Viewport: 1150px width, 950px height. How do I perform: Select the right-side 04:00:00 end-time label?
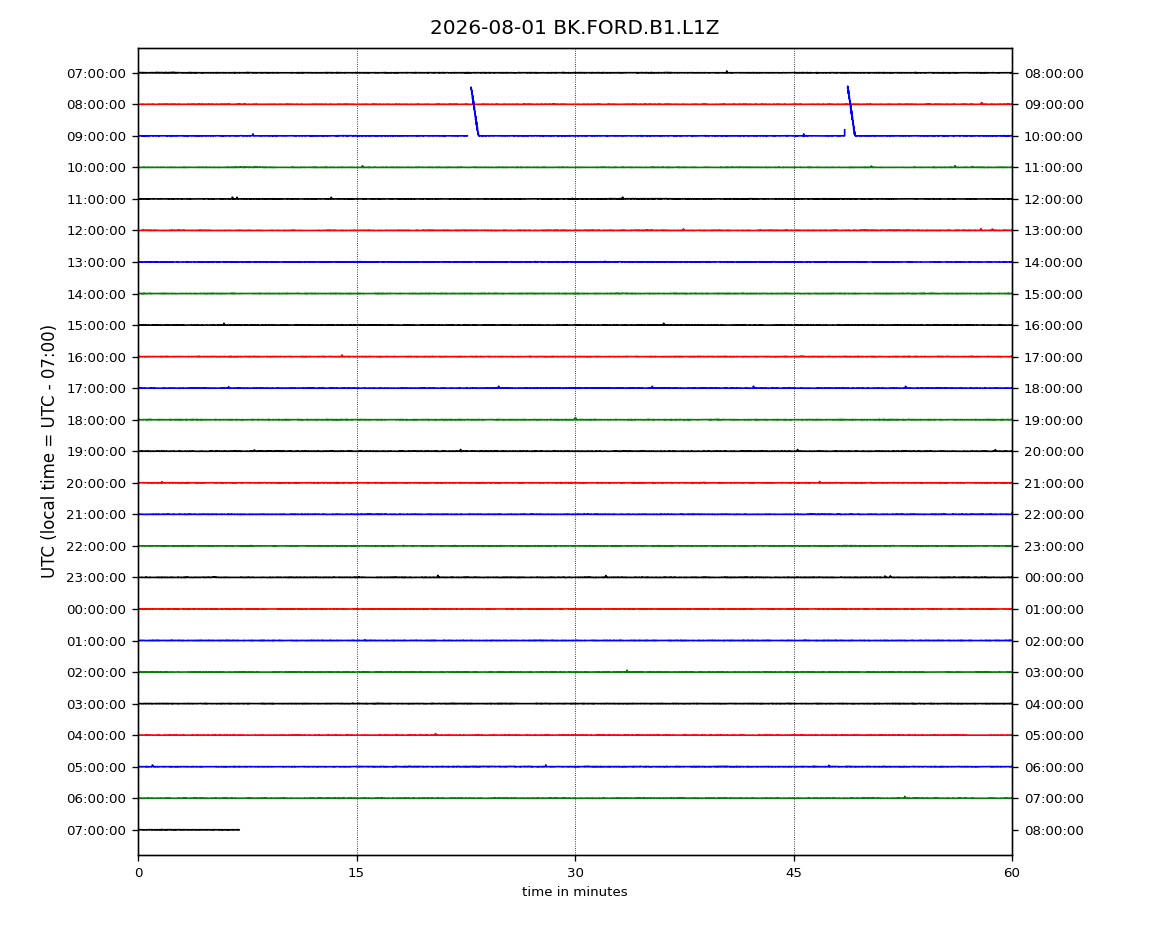1053,704
